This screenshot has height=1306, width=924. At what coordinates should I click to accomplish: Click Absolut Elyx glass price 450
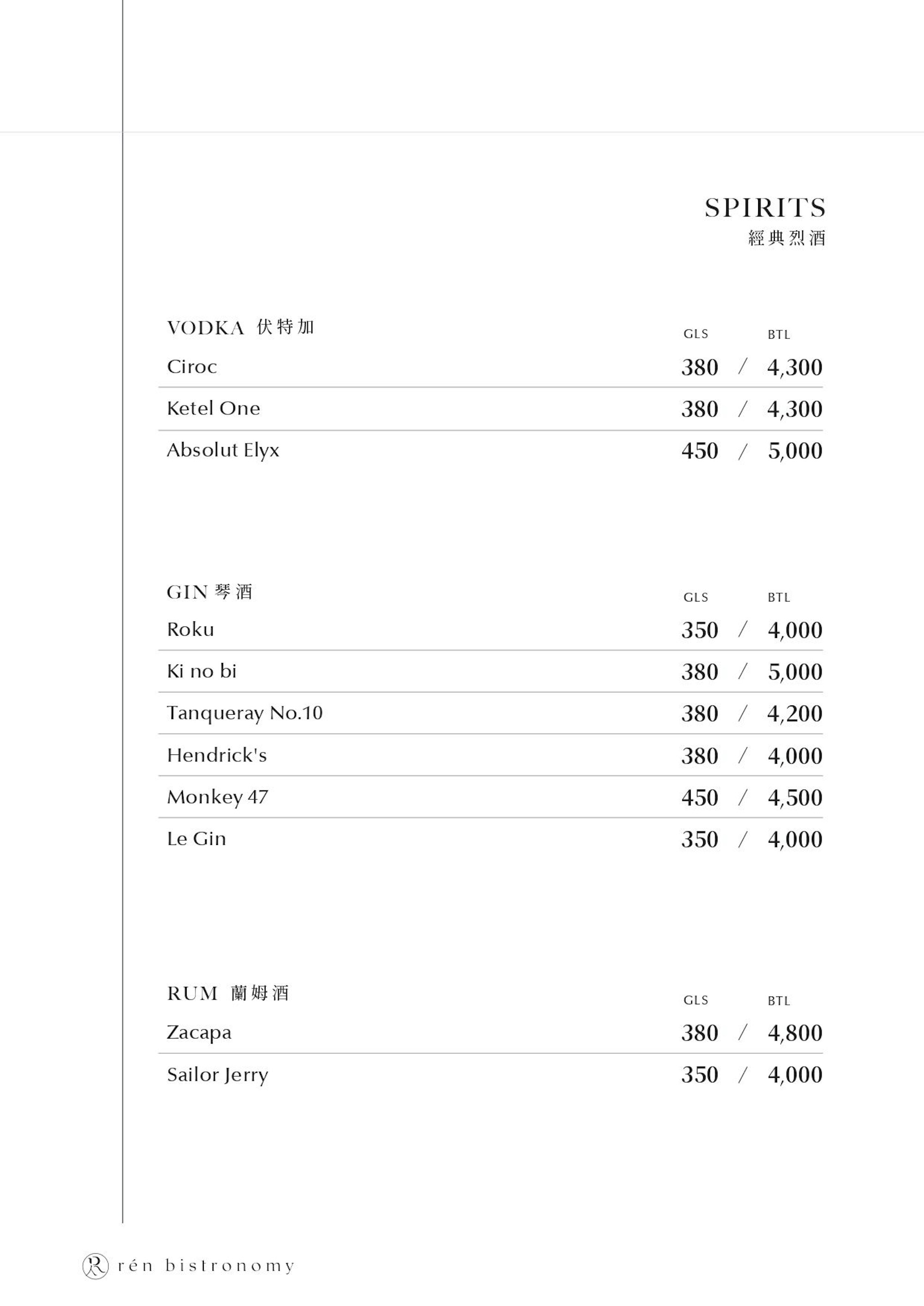click(700, 451)
